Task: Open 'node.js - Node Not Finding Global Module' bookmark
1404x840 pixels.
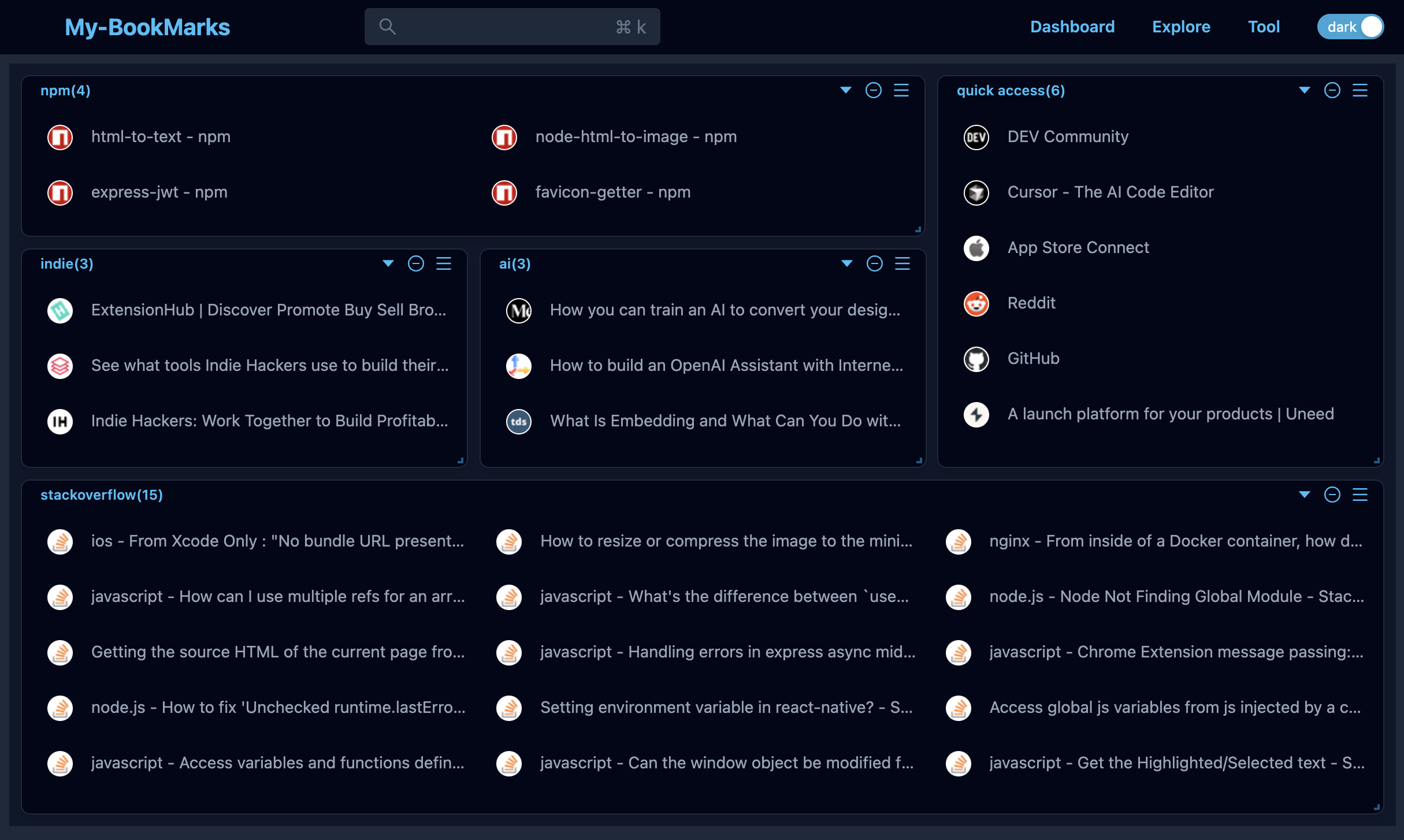Action: pos(1176,597)
